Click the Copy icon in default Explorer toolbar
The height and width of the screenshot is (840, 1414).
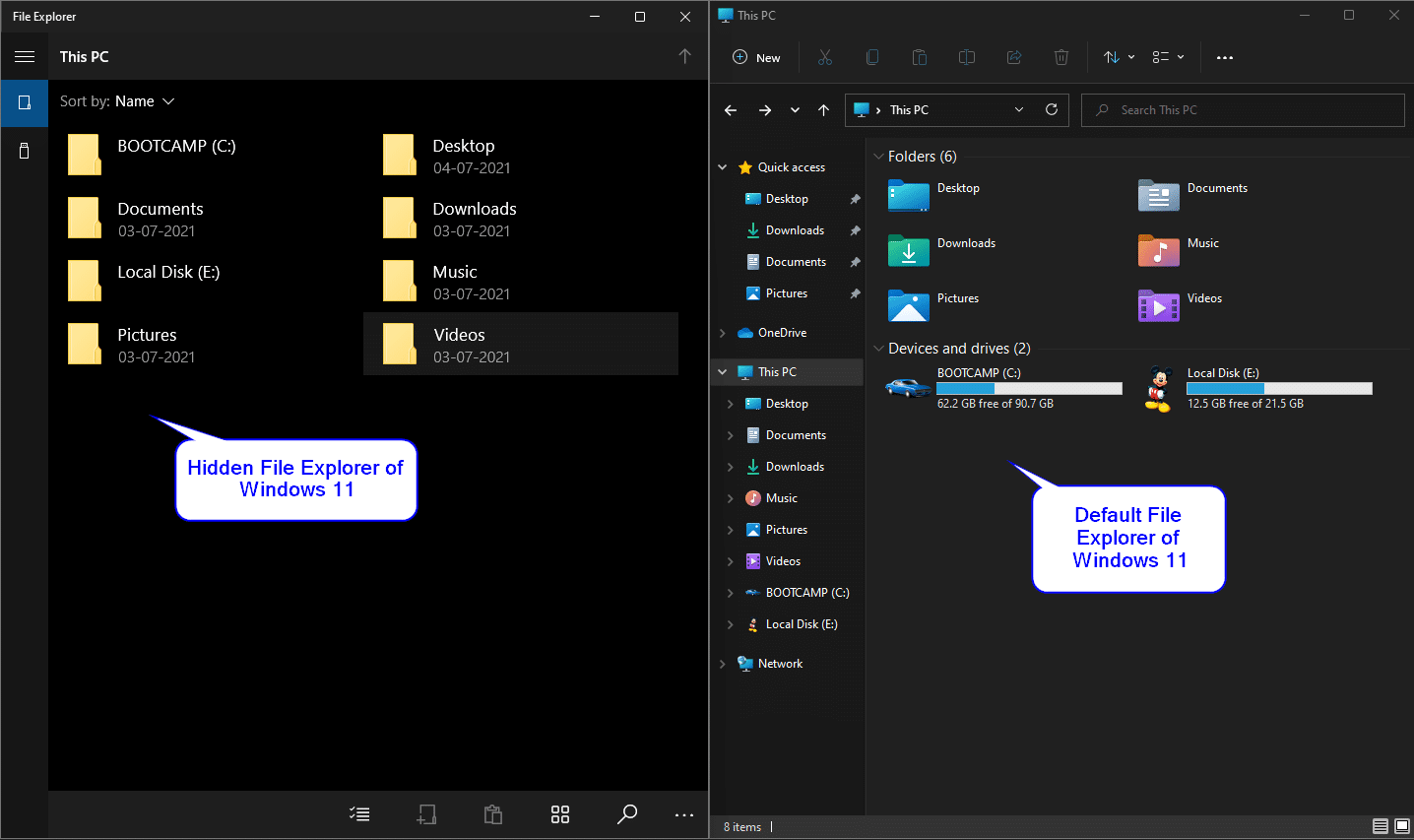click(x=872, y=57)
